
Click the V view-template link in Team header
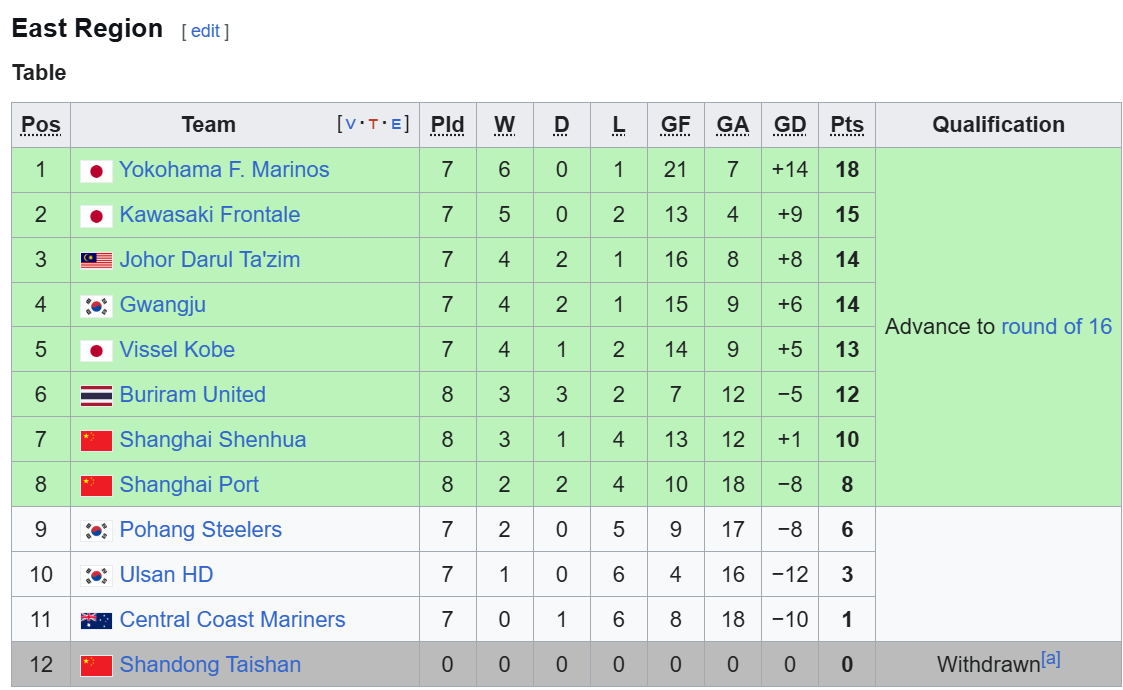pos(350,124)
